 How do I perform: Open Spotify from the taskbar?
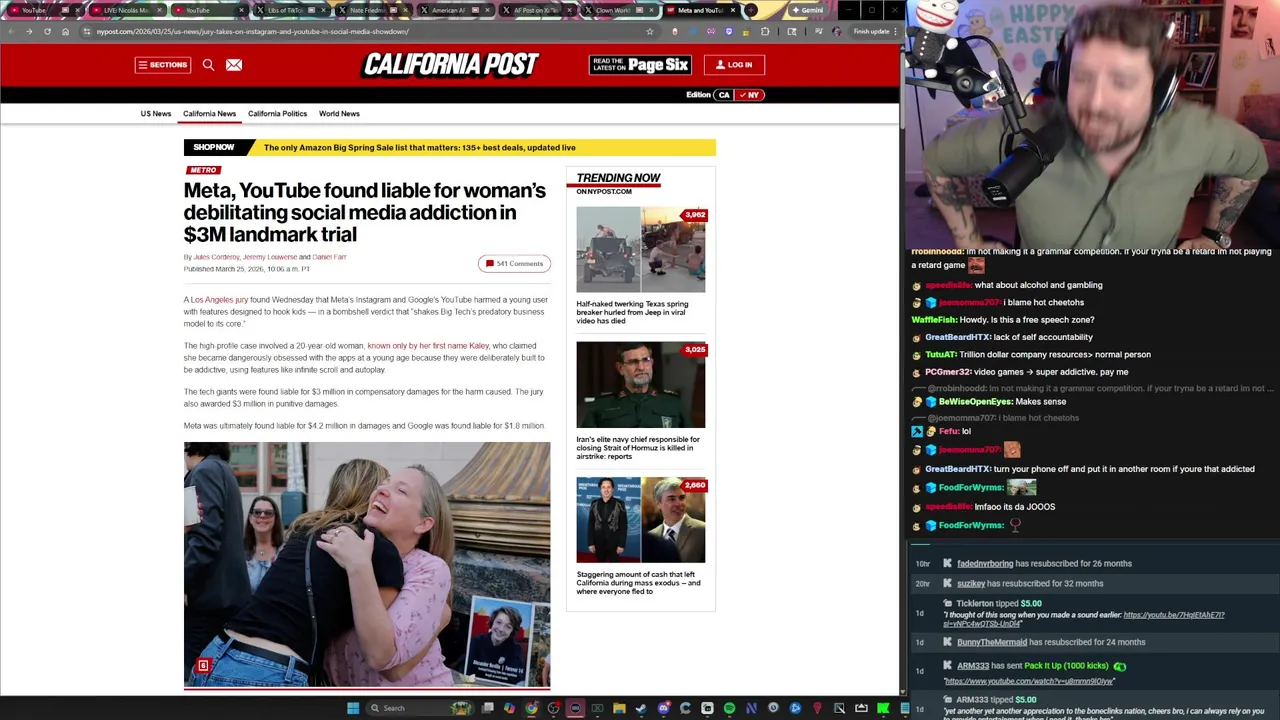[x=729, y=708]
